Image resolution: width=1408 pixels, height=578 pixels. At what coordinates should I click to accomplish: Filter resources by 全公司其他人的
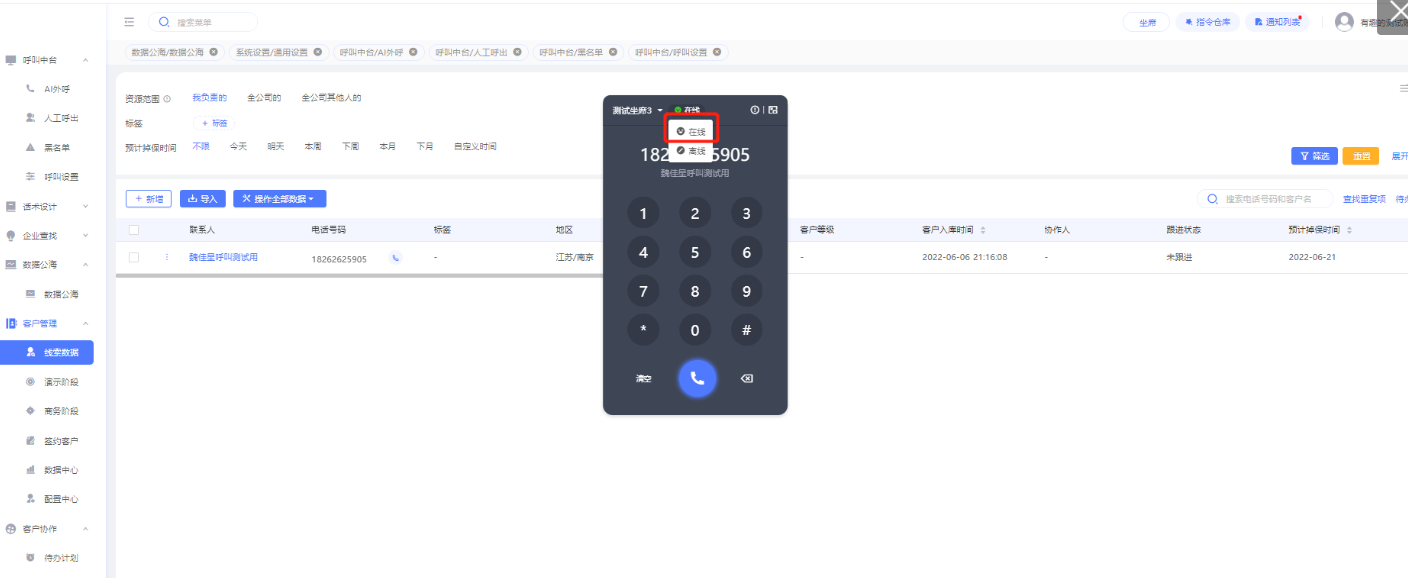coord(331,98)
